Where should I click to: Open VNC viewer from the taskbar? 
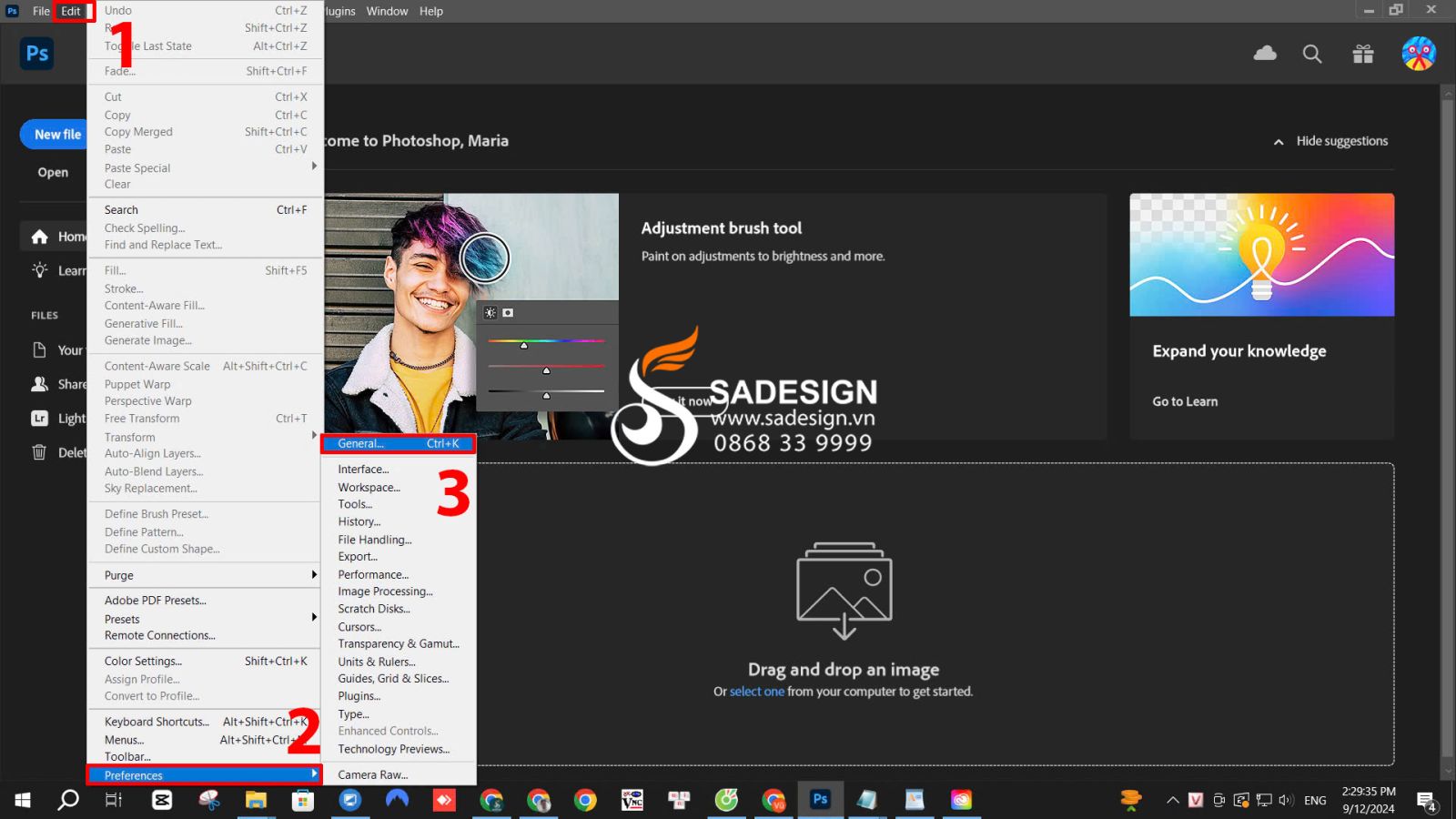(632, 800)
